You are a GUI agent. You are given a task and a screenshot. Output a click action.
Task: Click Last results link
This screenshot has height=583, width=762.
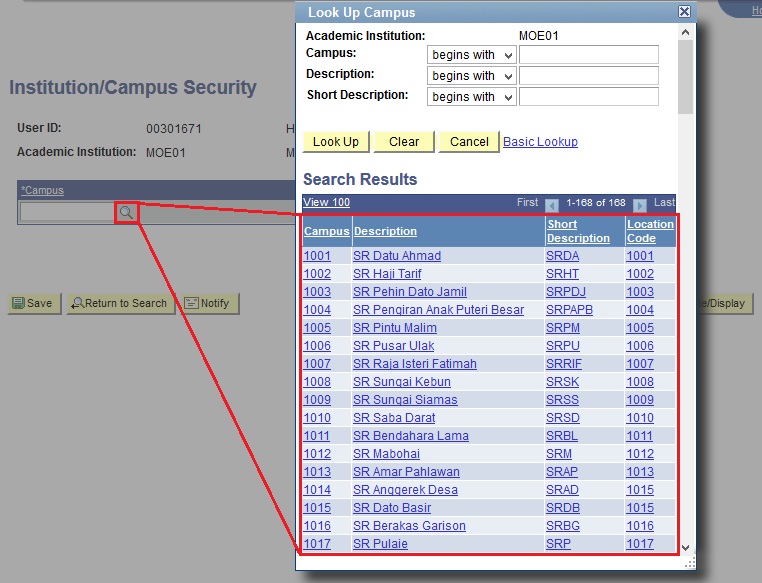tap(664, 202)
